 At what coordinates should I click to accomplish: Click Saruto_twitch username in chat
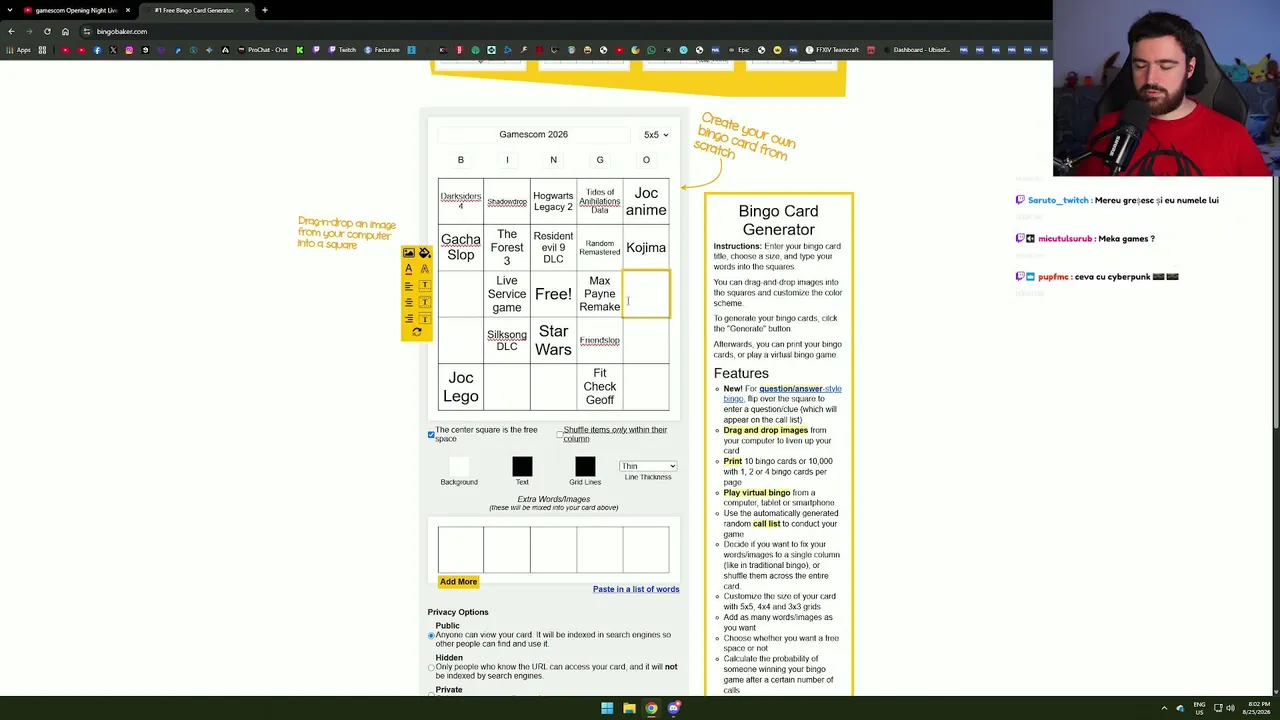click(1058, 201)
